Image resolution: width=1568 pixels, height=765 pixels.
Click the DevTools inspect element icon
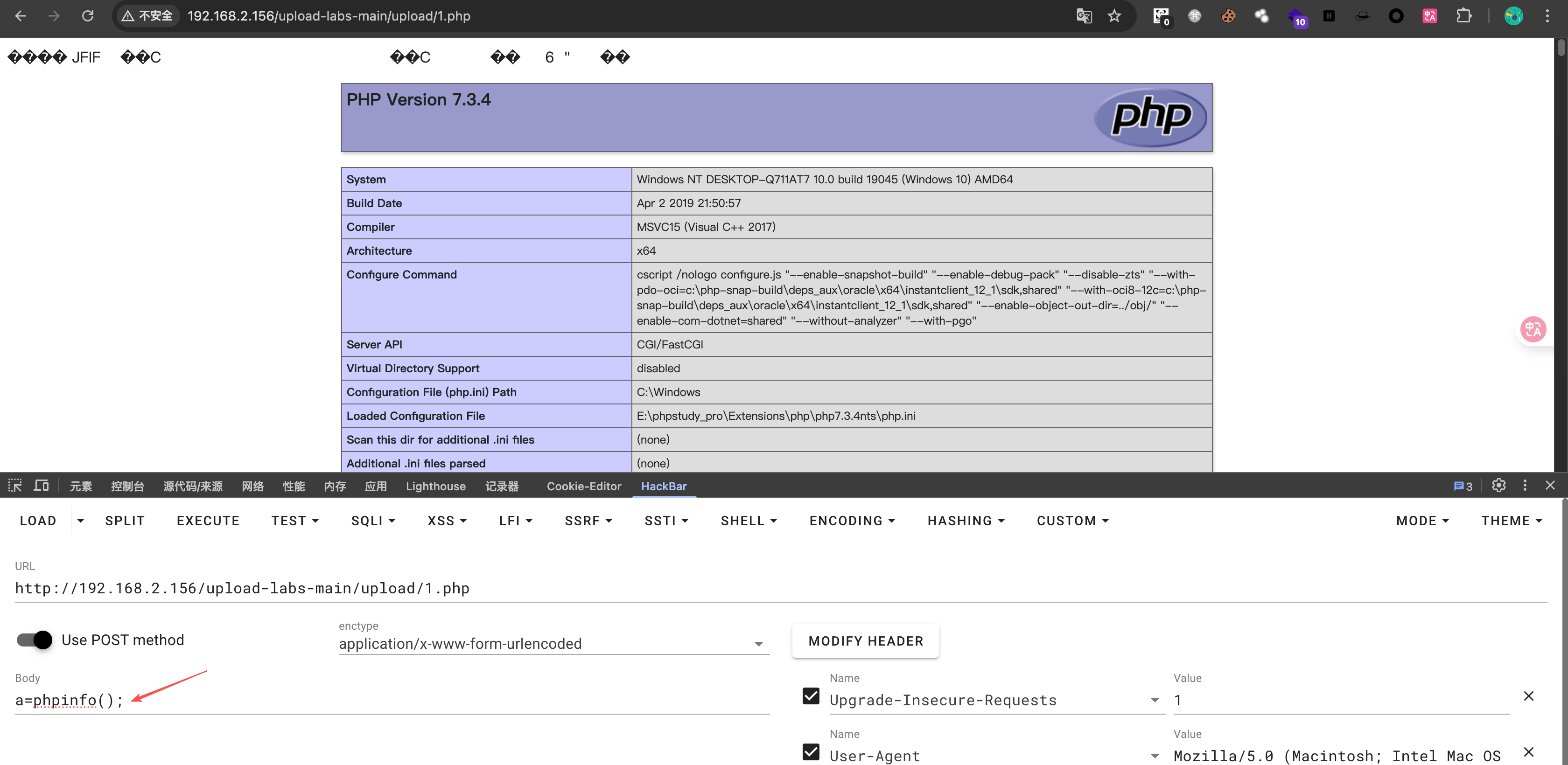click(15, 486)
